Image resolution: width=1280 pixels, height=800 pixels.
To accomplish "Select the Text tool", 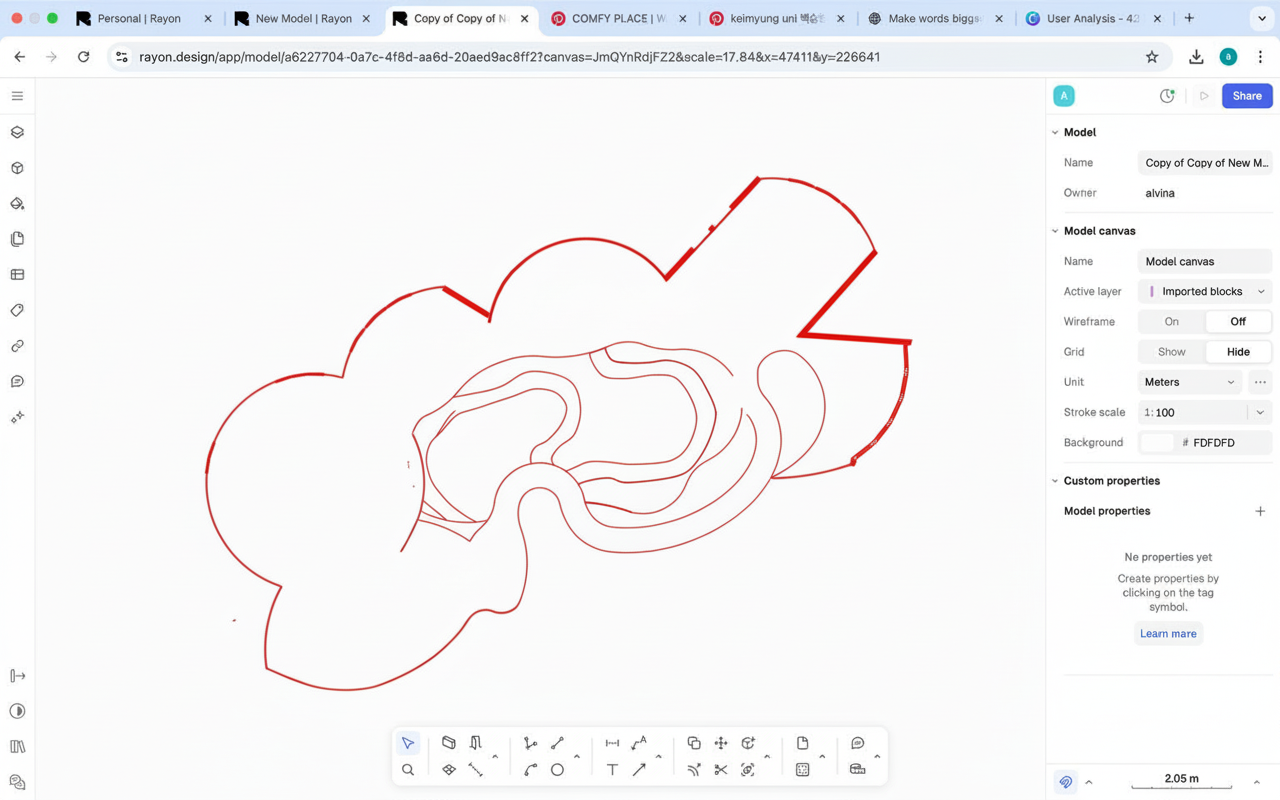I will tap(612, 770).
